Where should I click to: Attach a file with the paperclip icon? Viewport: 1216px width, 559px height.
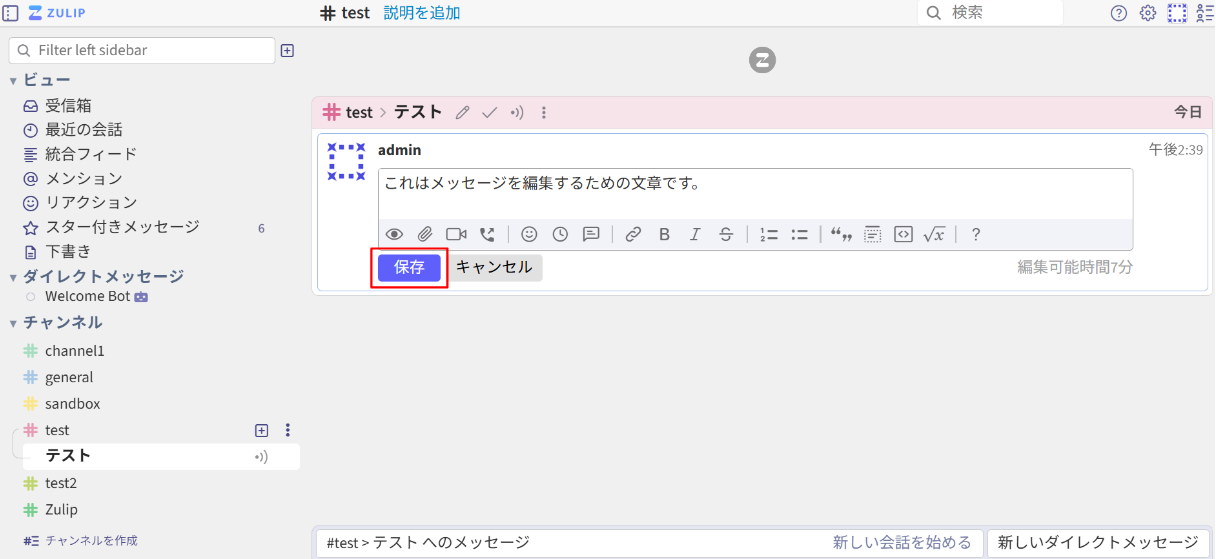[x=425, y=234]
